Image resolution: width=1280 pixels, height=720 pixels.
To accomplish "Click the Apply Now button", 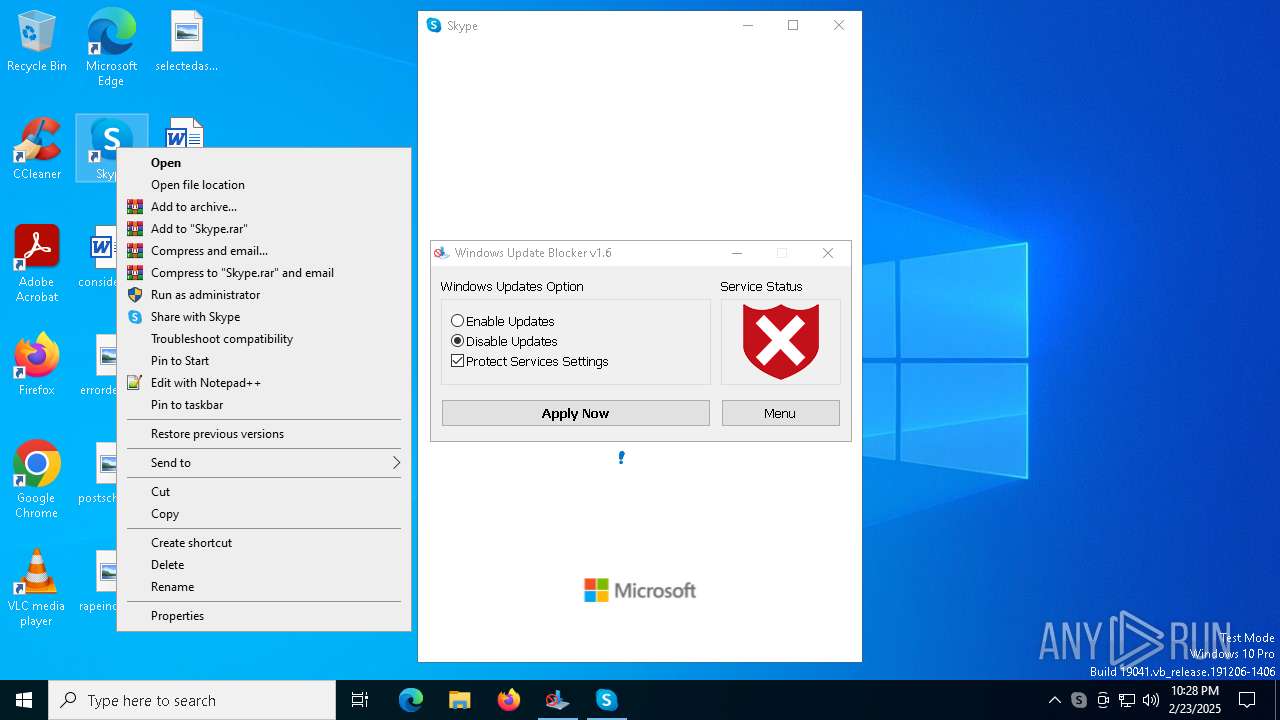I will tap(576, 413).
